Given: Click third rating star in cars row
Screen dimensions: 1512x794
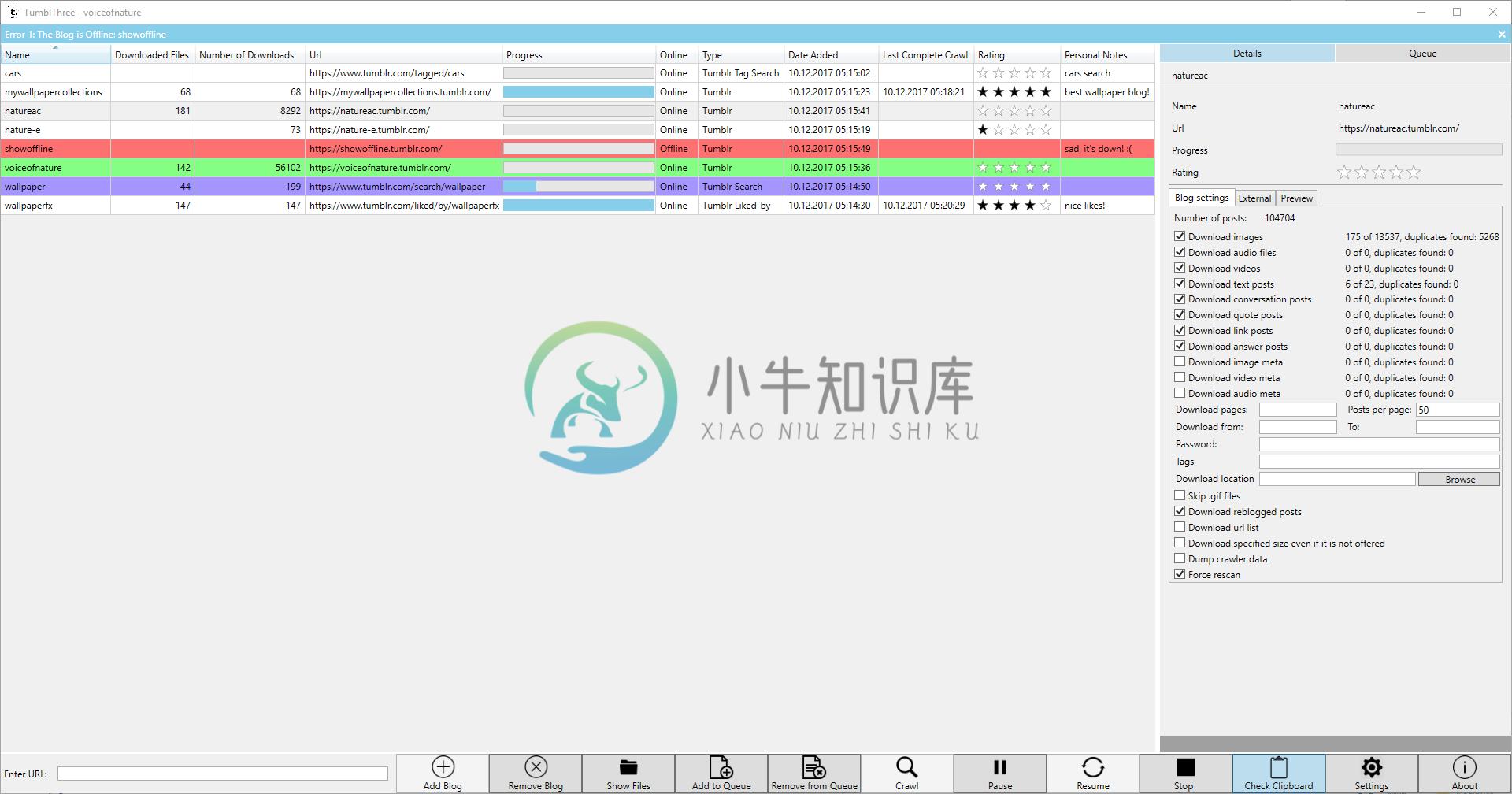Looking at the screenshot, I should pos(1014,73).
